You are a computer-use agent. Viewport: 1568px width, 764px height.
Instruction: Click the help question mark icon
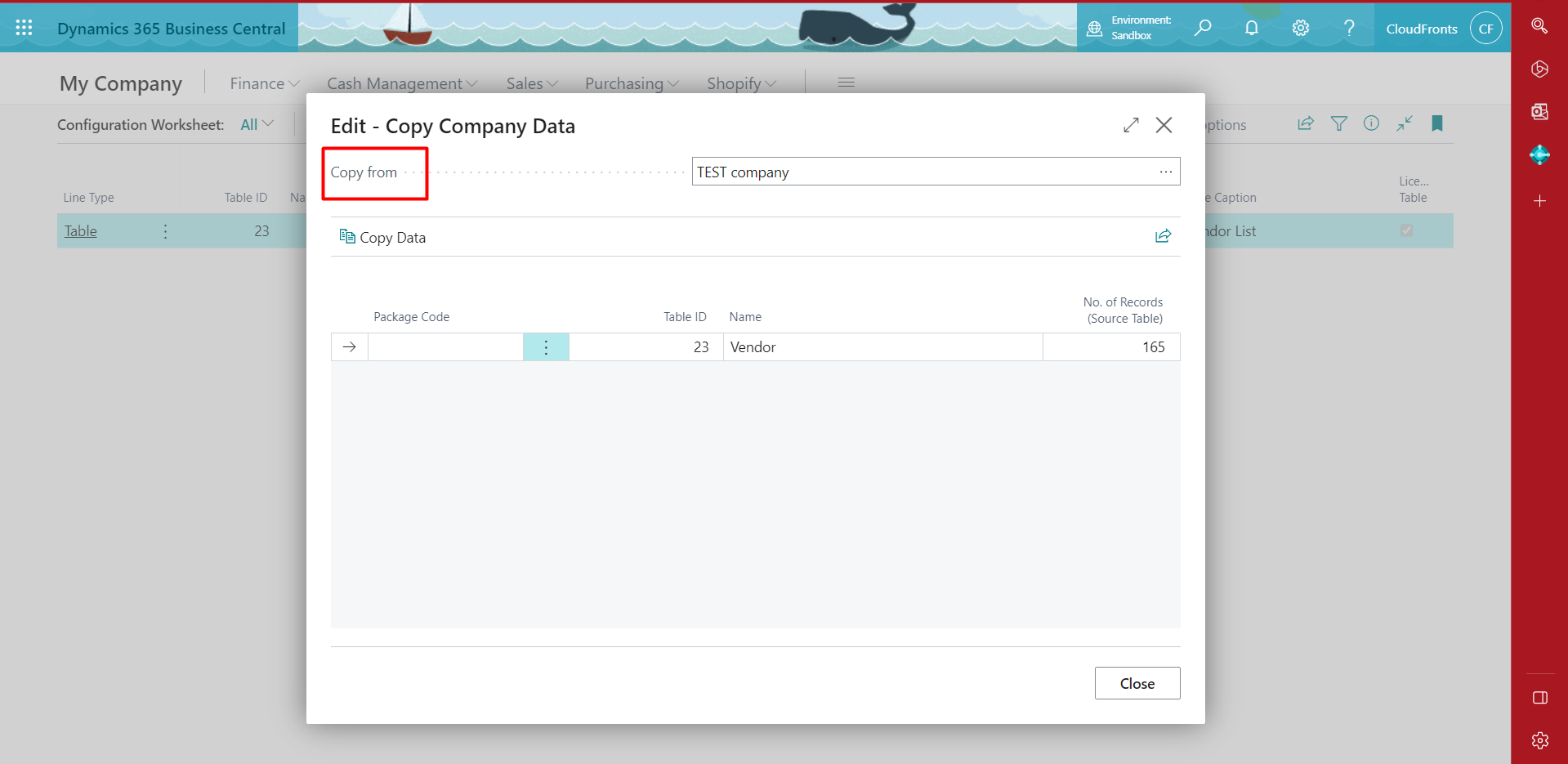click(x=1349, y=28)
